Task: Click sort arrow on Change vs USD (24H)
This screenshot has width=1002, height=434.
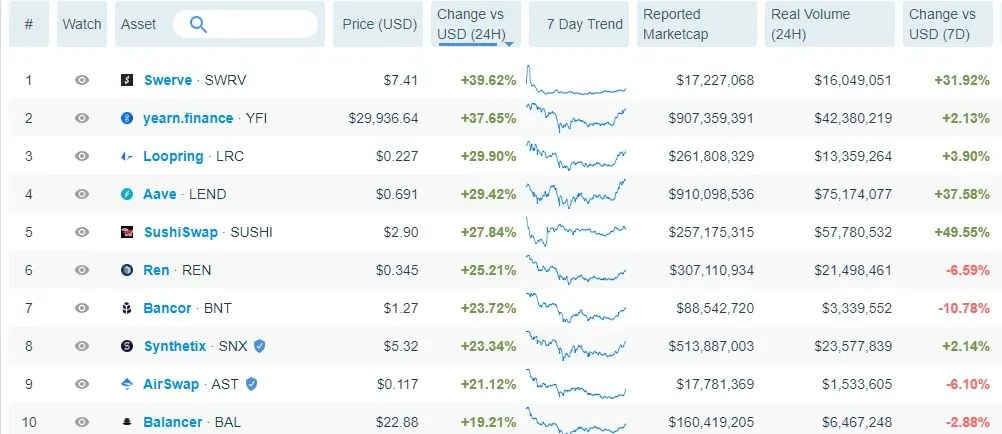Action: 509,44
